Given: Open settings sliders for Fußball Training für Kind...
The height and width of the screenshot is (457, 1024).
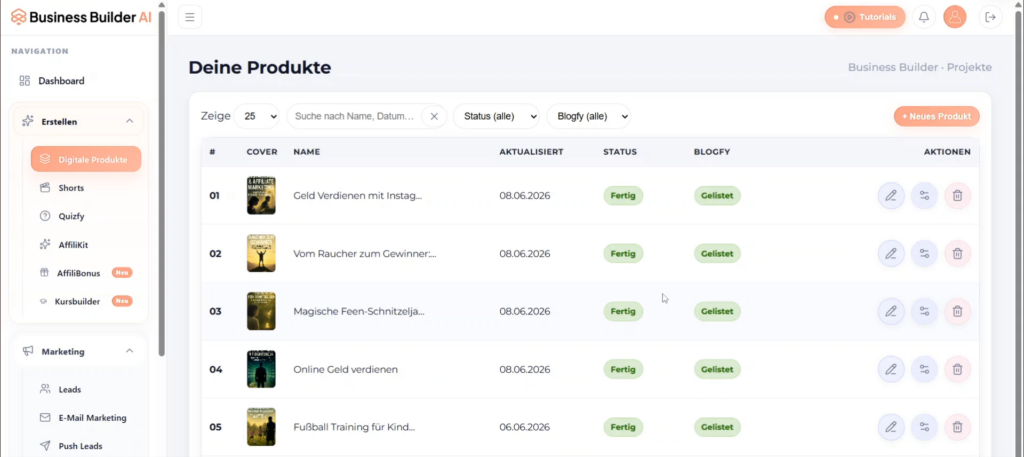Looking at the screenshot, I should 924,427.
